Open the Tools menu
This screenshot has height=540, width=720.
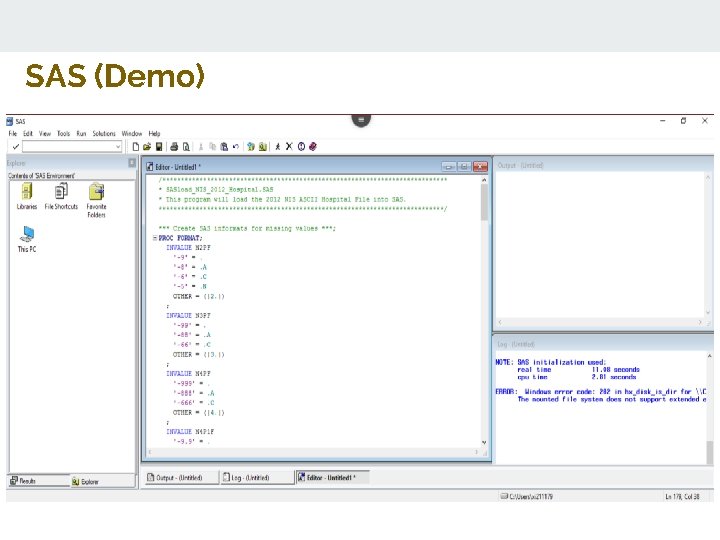point(63,134)
